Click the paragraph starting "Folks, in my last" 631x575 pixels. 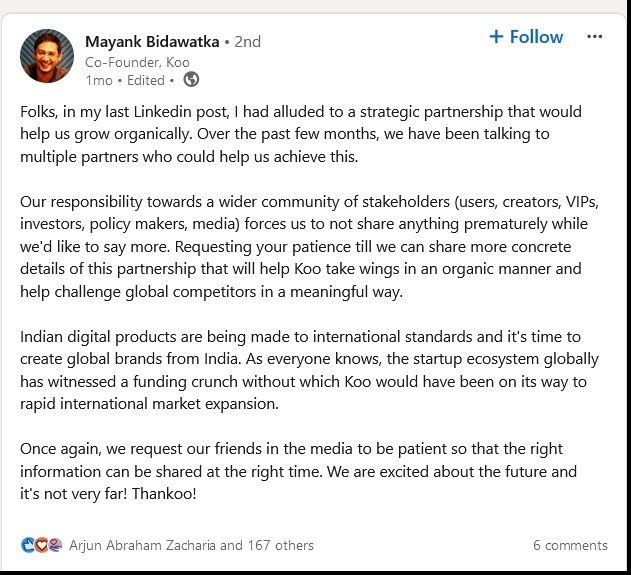(300, 134)
